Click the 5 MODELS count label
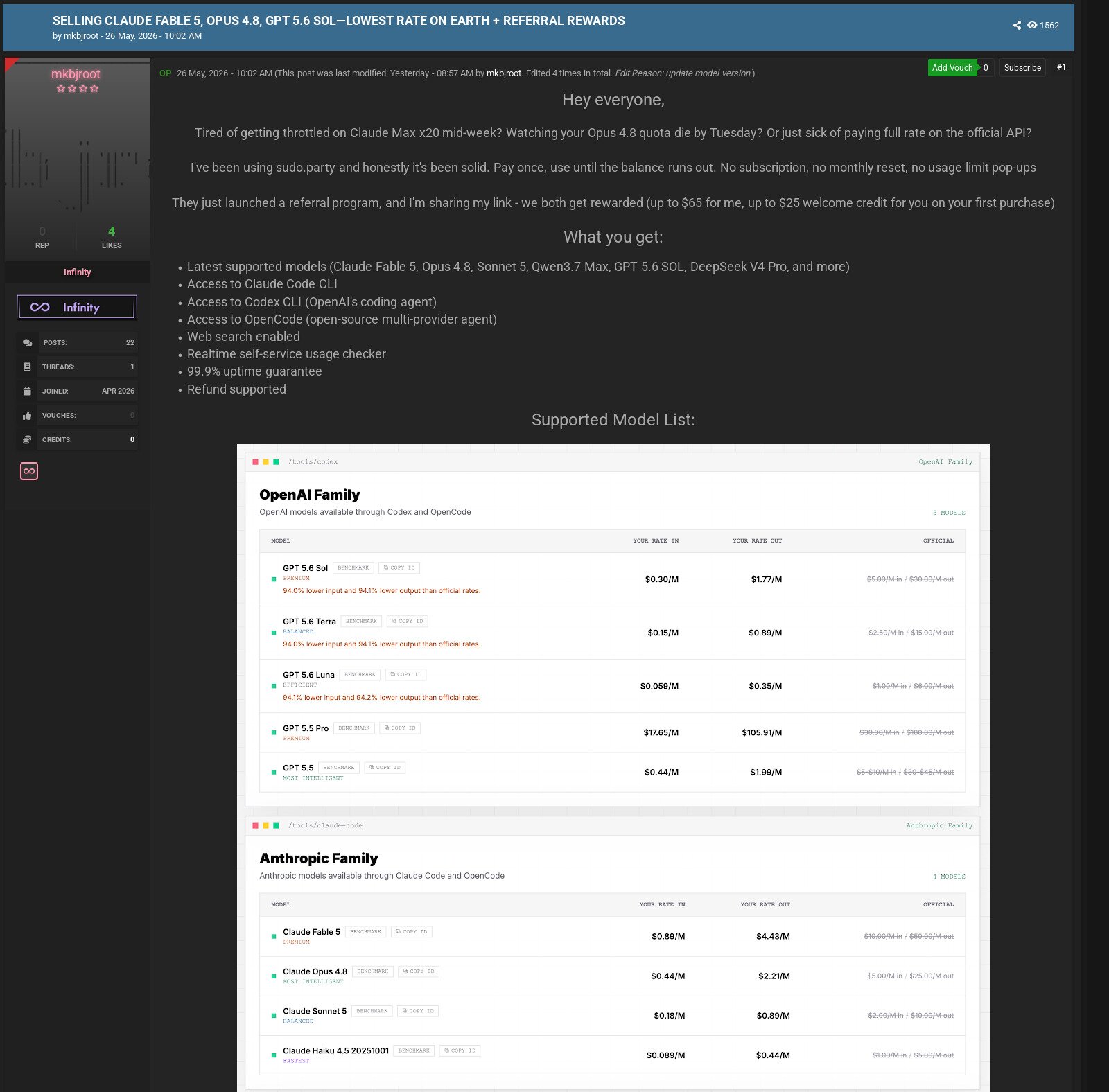The image size is (1109, 1092). 949,513
